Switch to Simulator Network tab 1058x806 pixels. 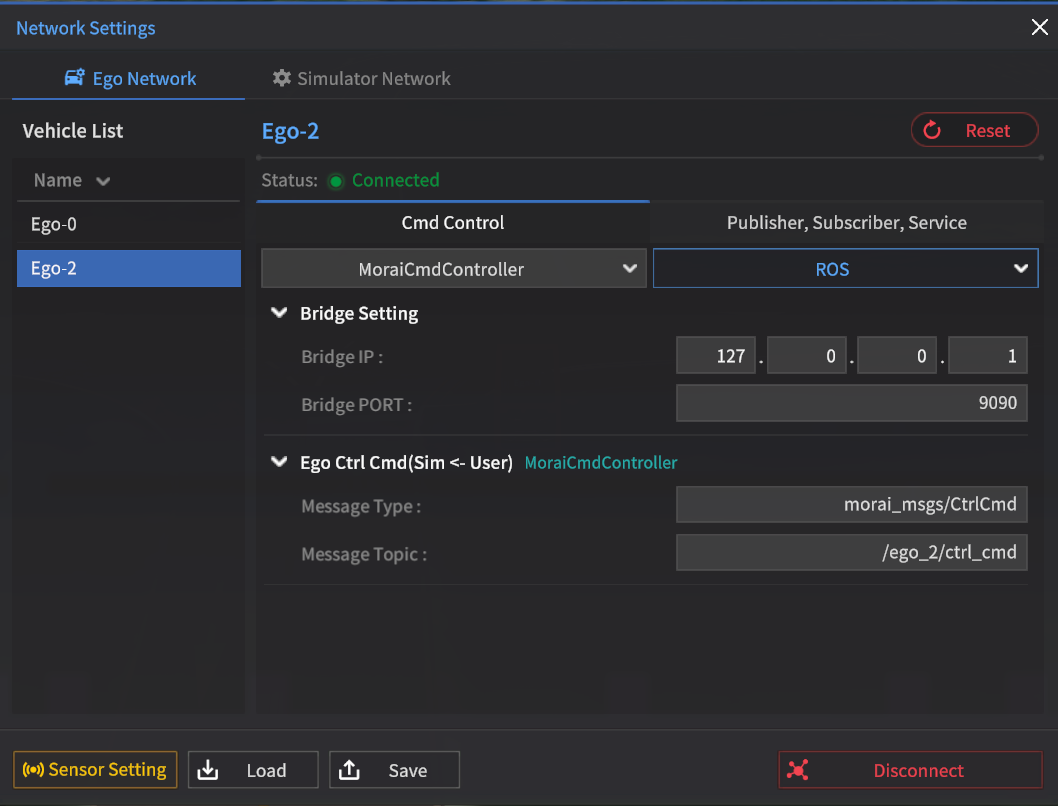click(362, 78)
